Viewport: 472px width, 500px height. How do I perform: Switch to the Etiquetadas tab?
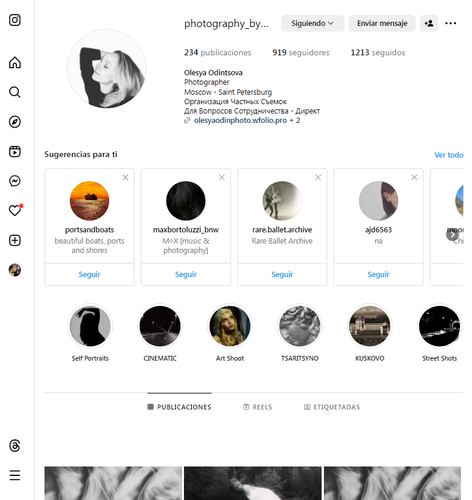click(332, 407)
